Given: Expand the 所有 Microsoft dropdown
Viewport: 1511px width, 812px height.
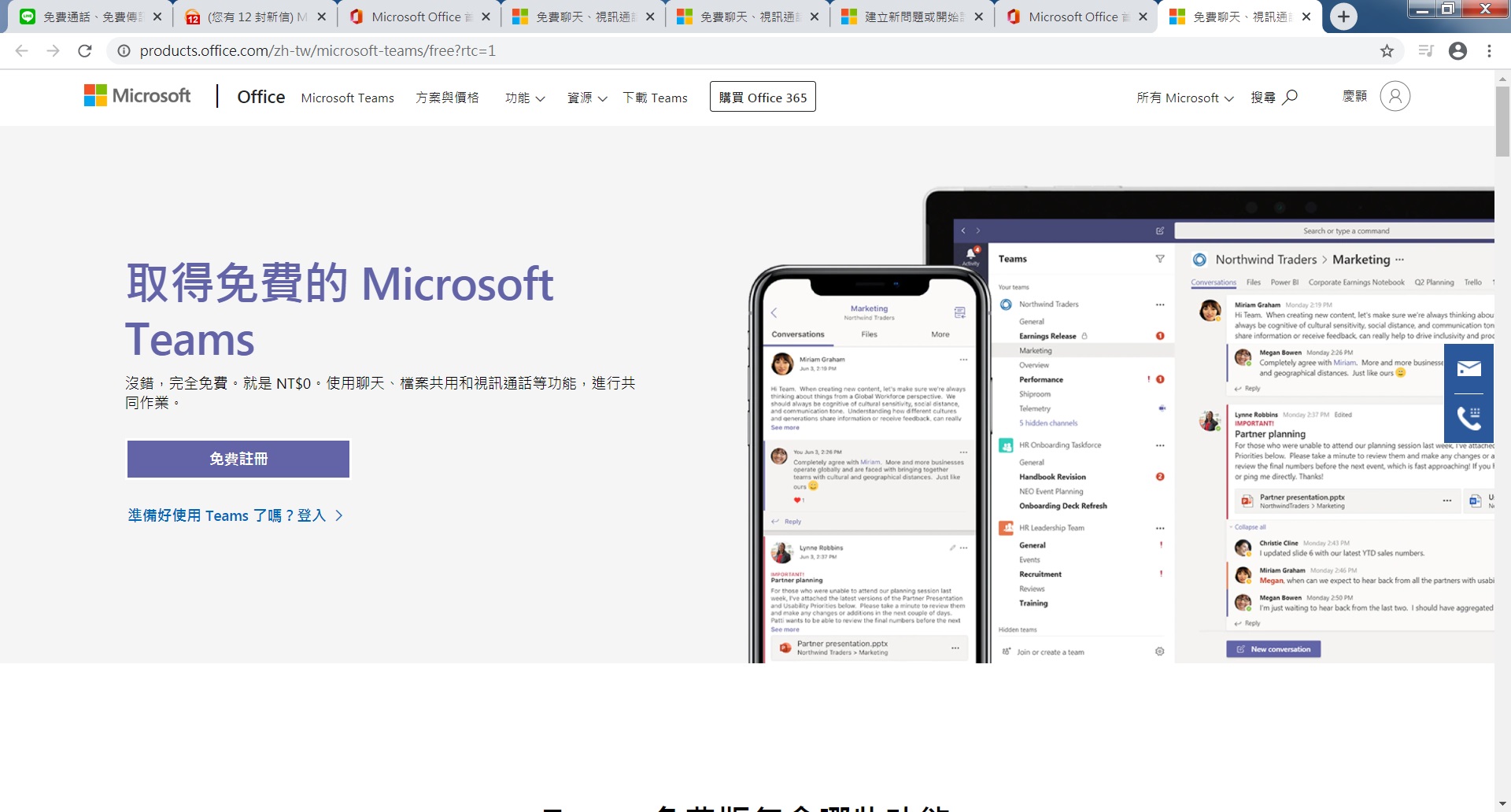Looking at the screenshot, I should 1185,98.
